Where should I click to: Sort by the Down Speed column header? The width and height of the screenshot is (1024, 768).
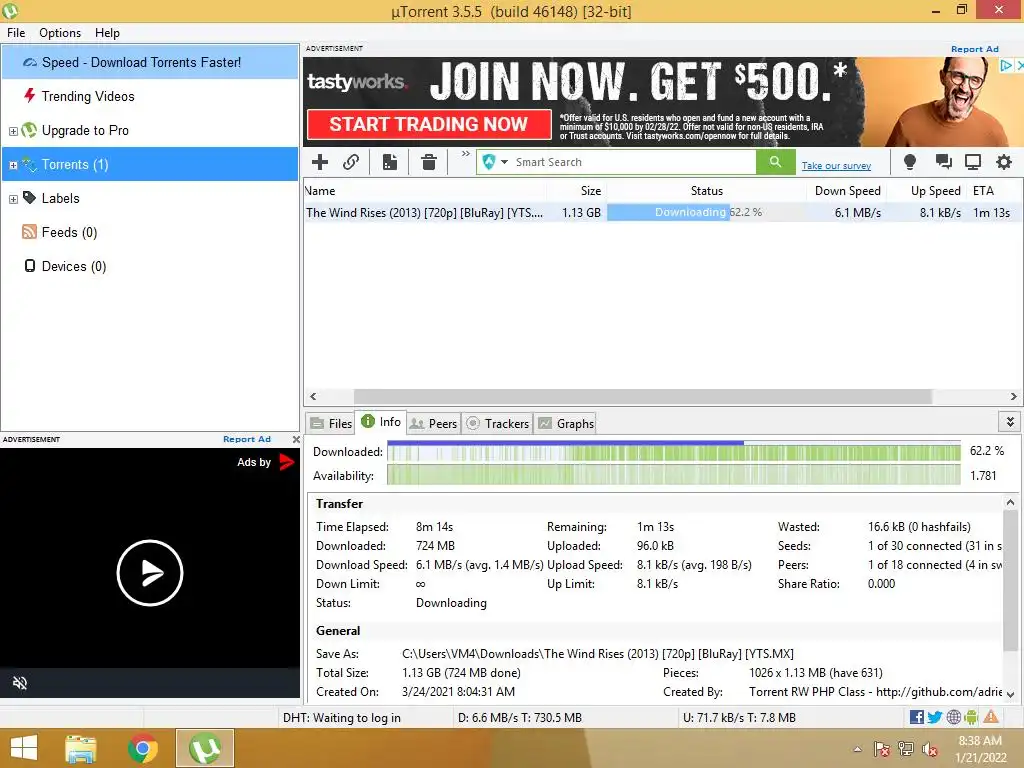click(x=847, y=191)
